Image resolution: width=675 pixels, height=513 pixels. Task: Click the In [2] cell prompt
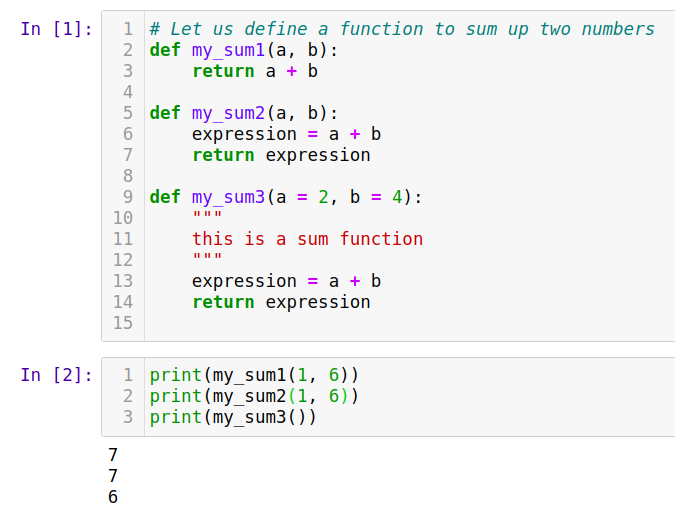pyautogui.click(x=56, y=375)
